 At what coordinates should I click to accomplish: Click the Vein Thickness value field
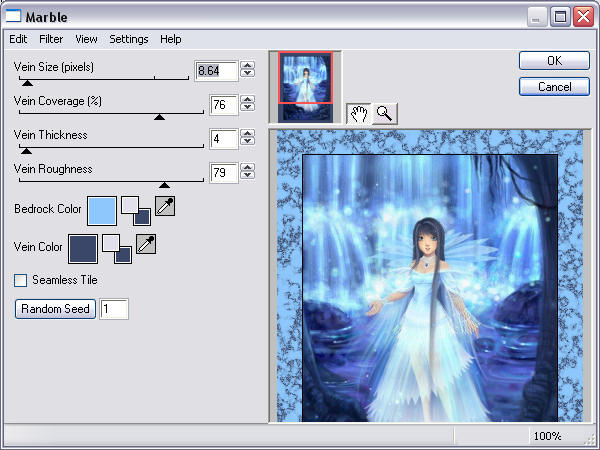tap(224, 139)
